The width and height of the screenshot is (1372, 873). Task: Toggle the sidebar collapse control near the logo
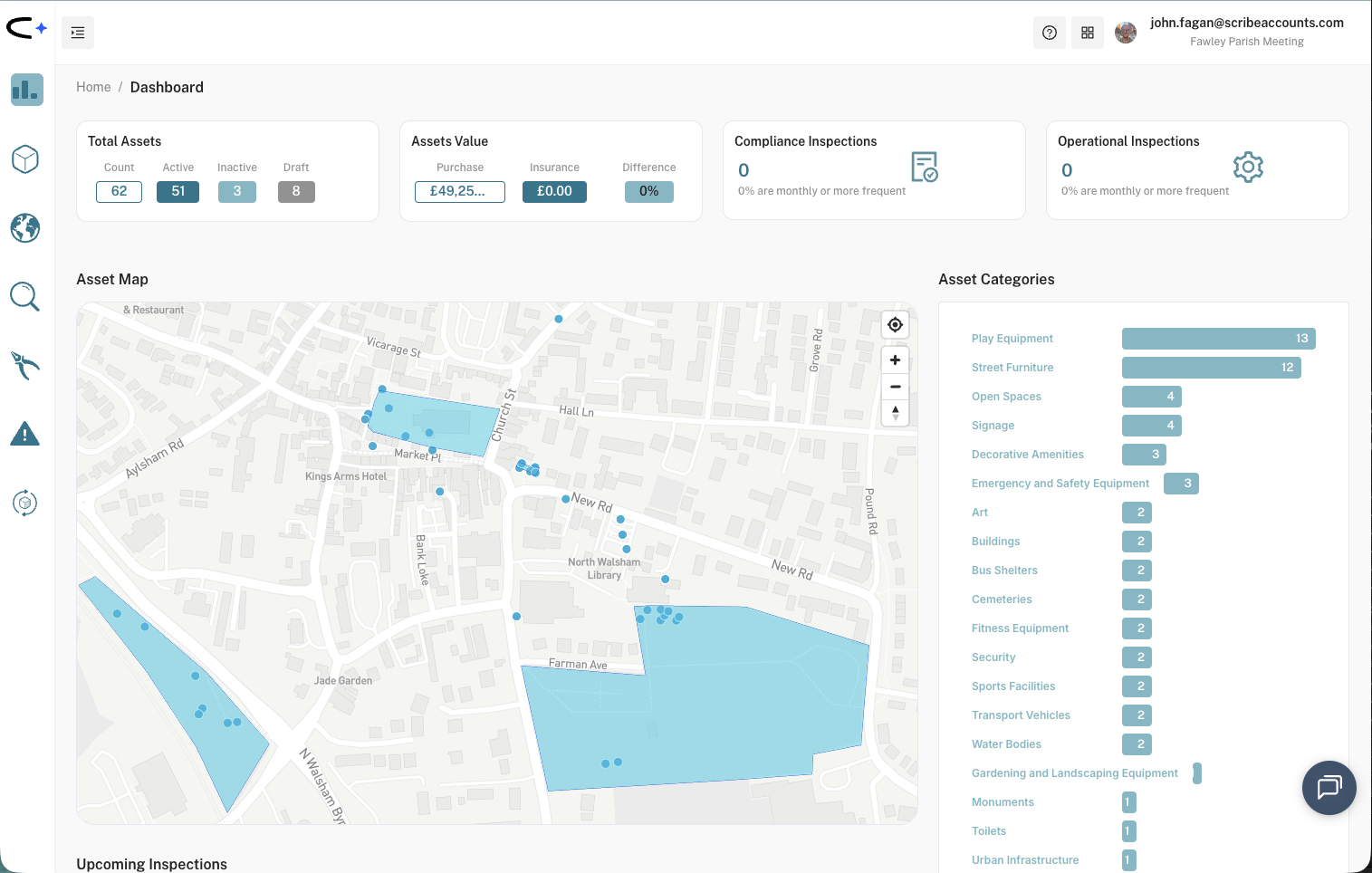[x=77, y=32]
